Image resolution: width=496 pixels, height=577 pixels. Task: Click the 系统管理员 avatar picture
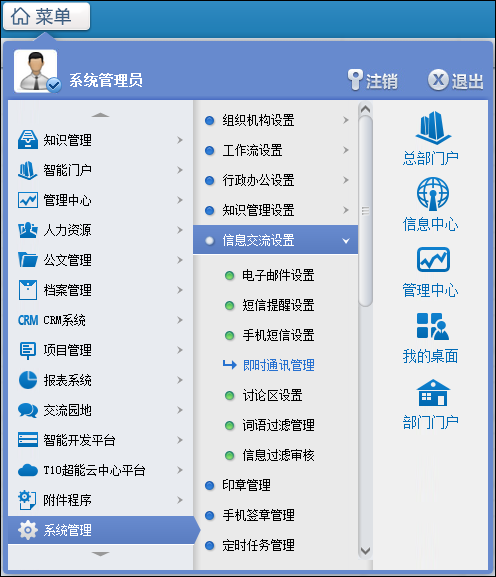tap(36, 71)
